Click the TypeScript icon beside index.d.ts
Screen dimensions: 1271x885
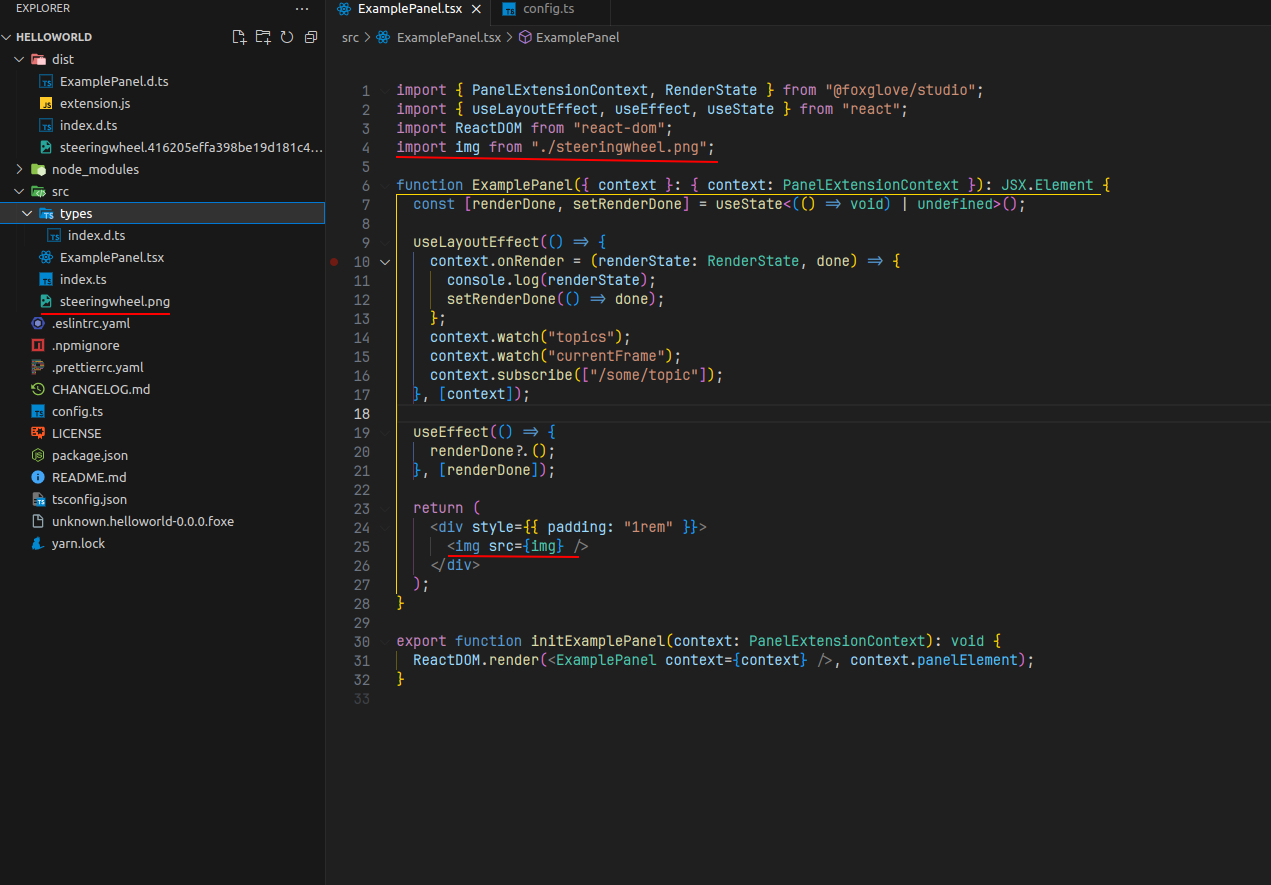coord(53,235)
